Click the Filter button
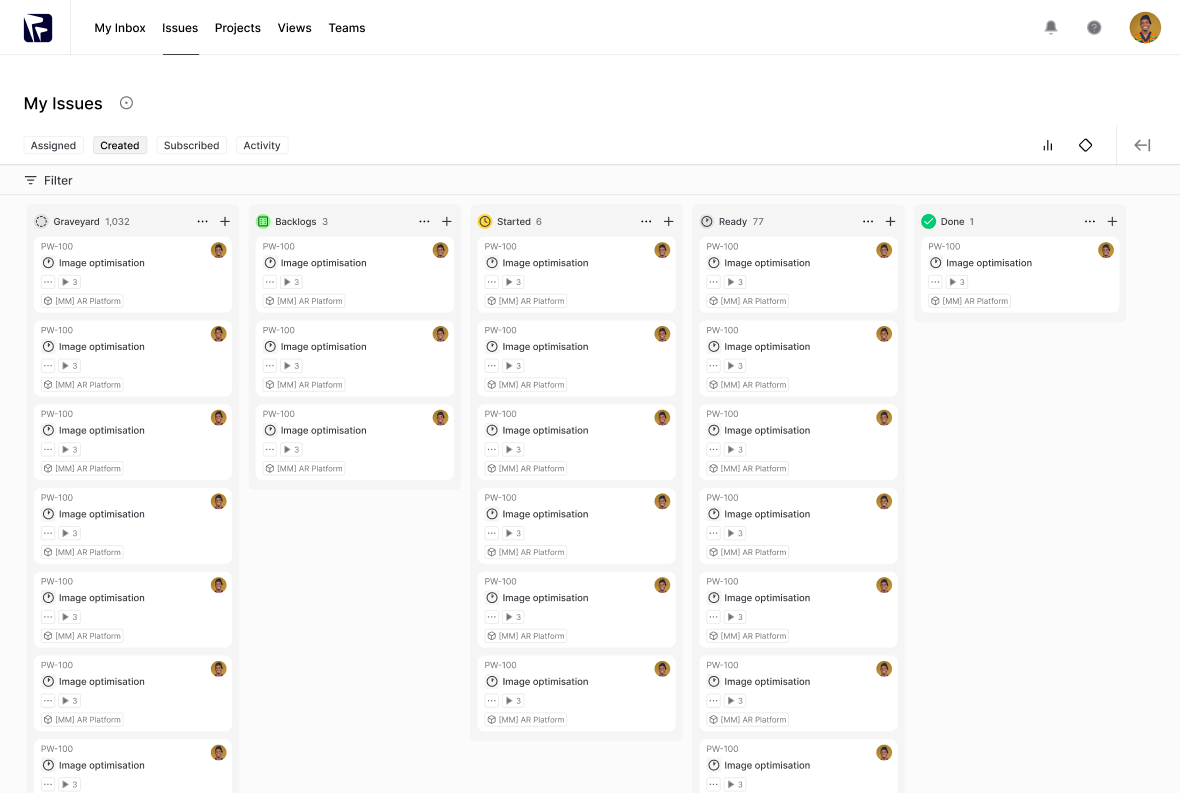Viewport: 1180px width, 793px height. [x=48, y=180]
